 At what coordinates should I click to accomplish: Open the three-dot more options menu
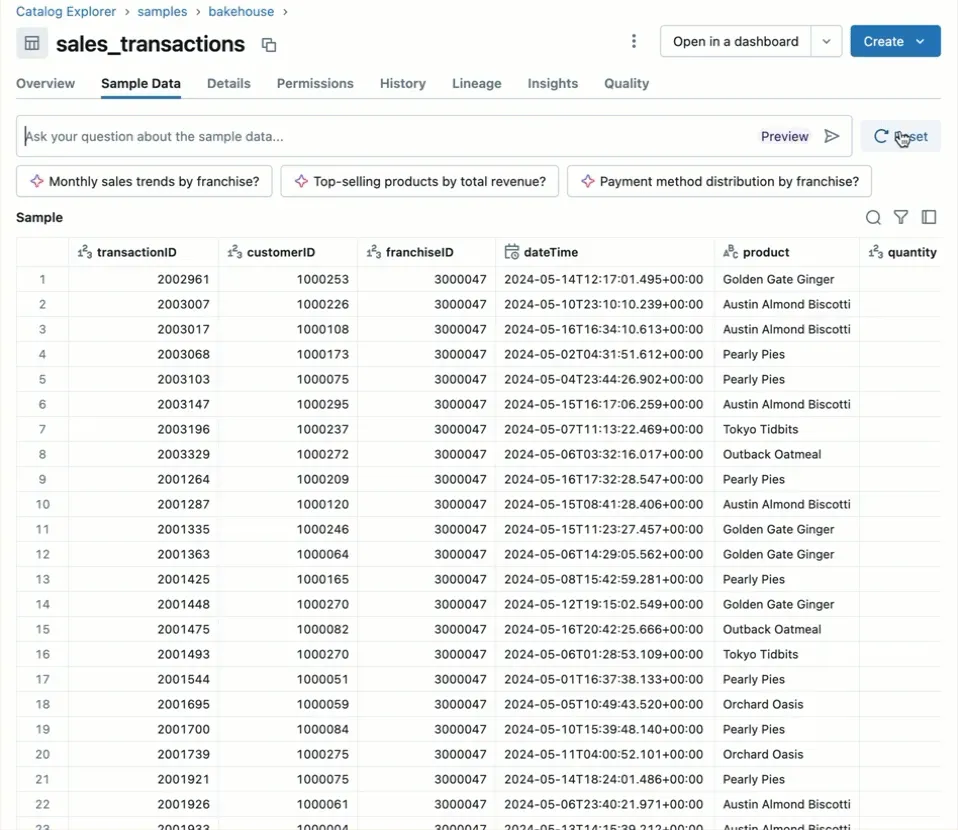pyautogui.click(x=634, y=41)
